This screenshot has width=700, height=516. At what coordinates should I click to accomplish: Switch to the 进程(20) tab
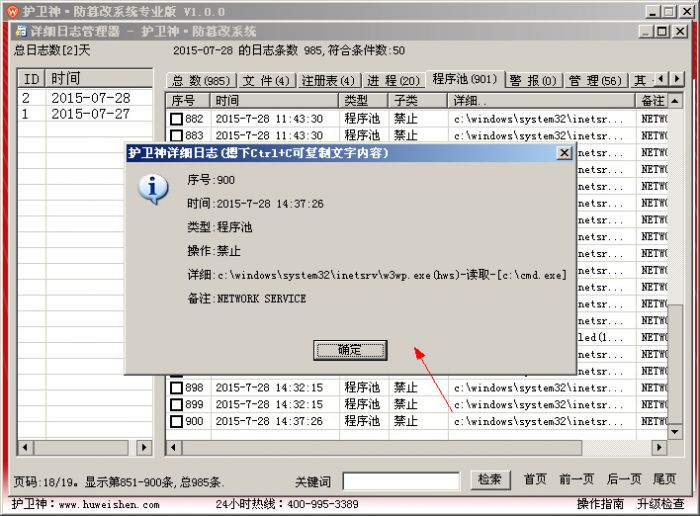coord(393,81)
